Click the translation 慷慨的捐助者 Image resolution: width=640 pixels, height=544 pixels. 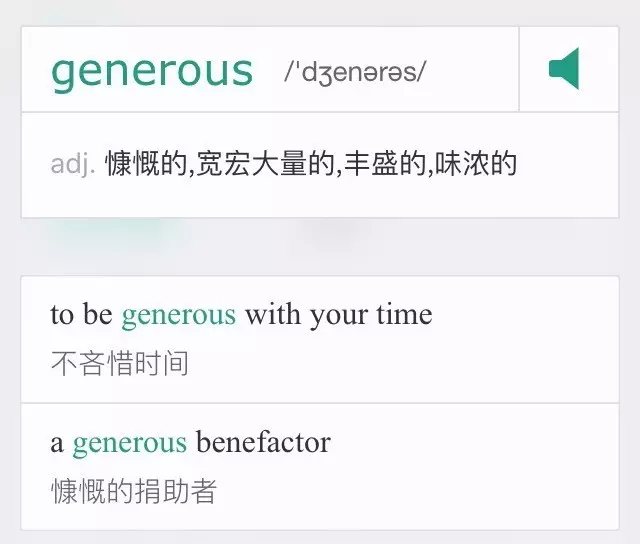133,491
